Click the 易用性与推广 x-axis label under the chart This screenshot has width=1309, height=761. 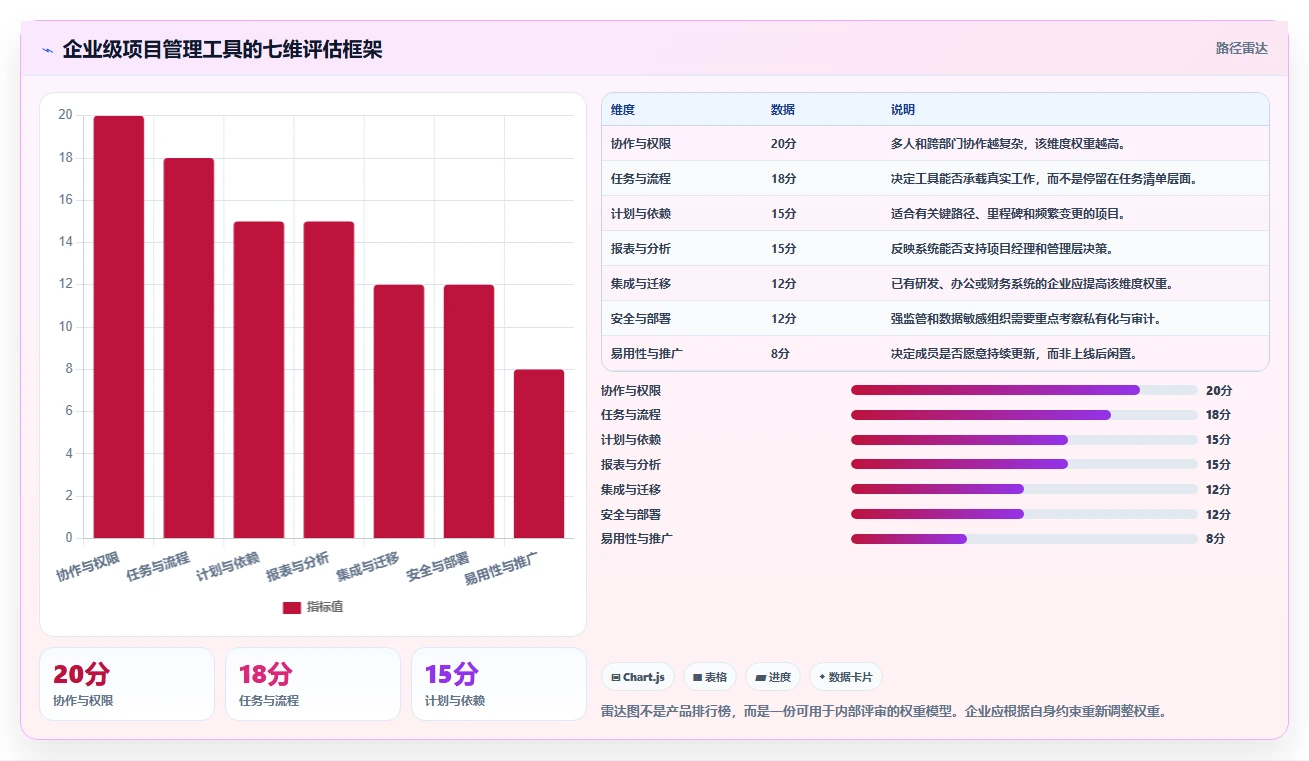tap(502, 568)
